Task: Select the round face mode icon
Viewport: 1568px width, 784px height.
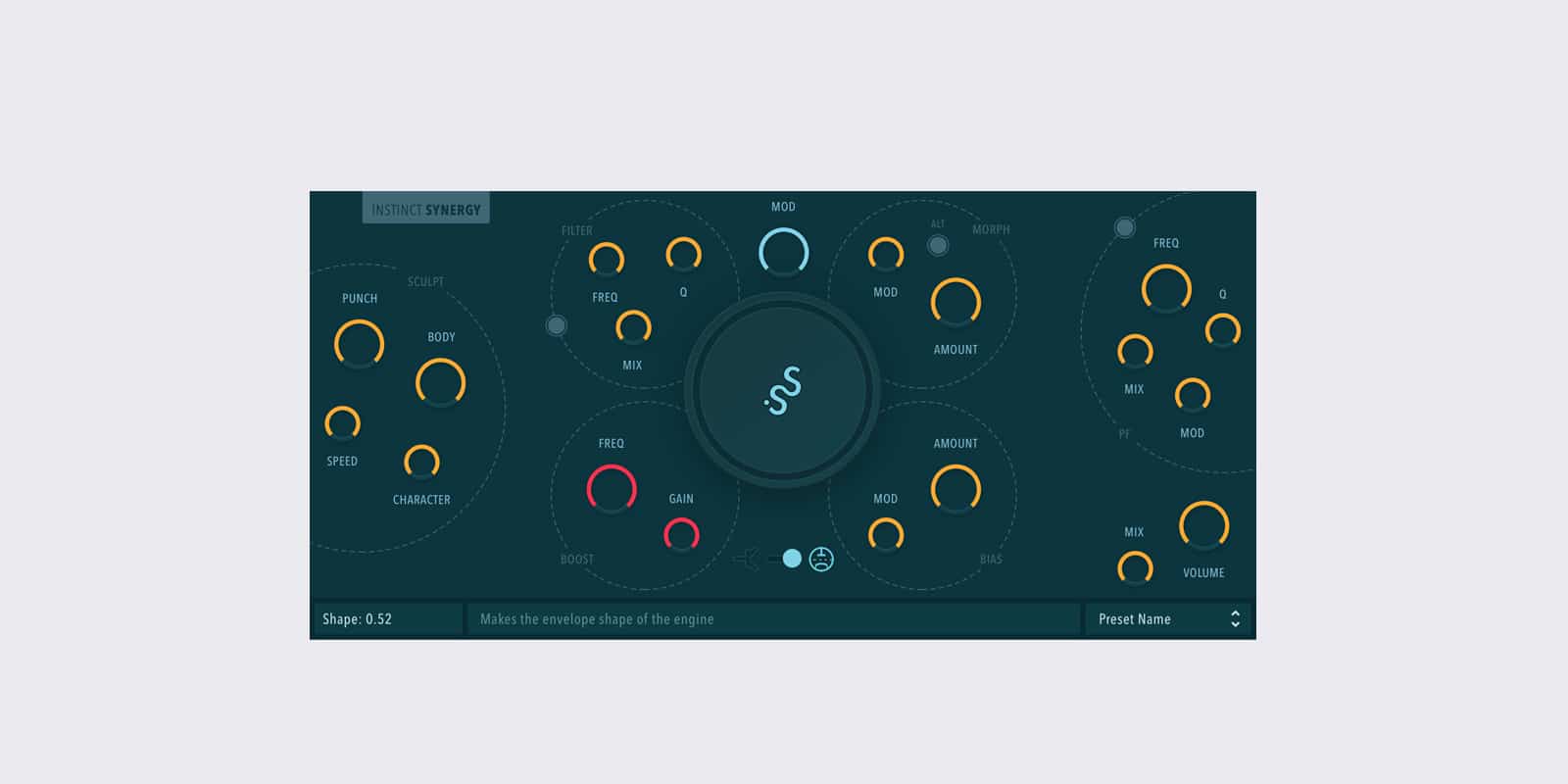Action: point(821,560)
